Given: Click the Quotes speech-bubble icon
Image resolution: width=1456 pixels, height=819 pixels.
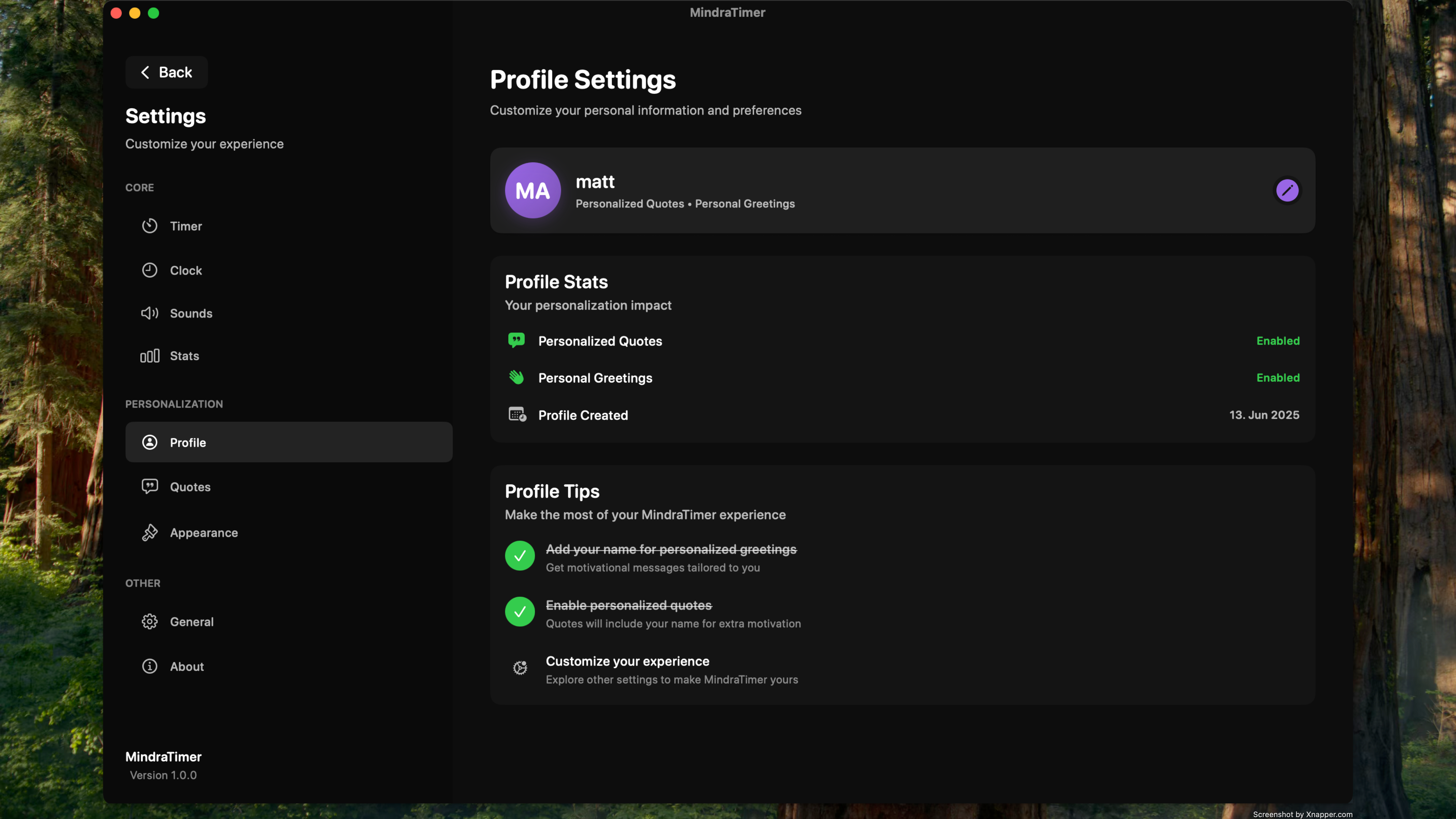Looking at the screenshot, I should coord(149,486).
